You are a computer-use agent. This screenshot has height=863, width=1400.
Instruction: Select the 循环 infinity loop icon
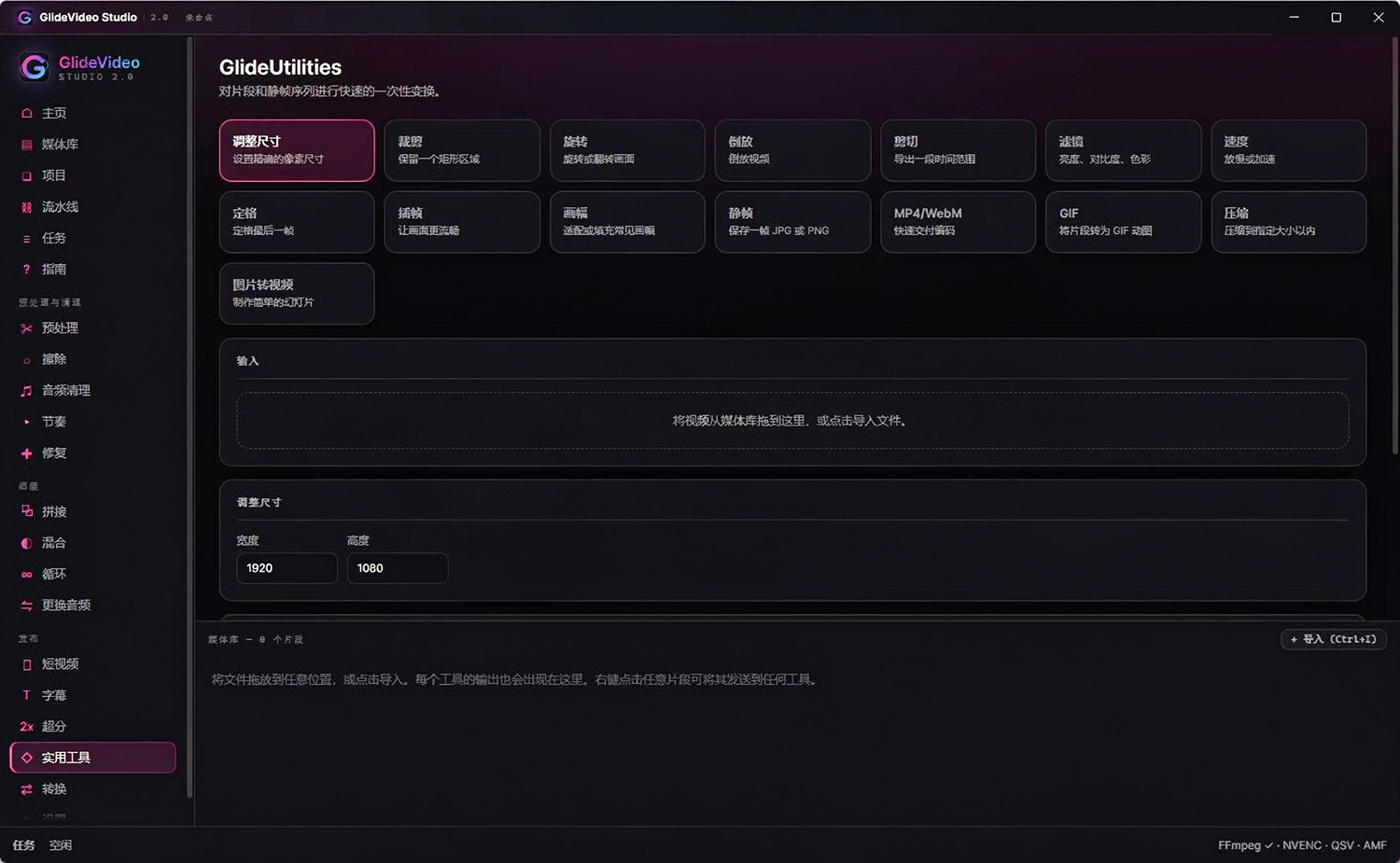click(26, 575)
